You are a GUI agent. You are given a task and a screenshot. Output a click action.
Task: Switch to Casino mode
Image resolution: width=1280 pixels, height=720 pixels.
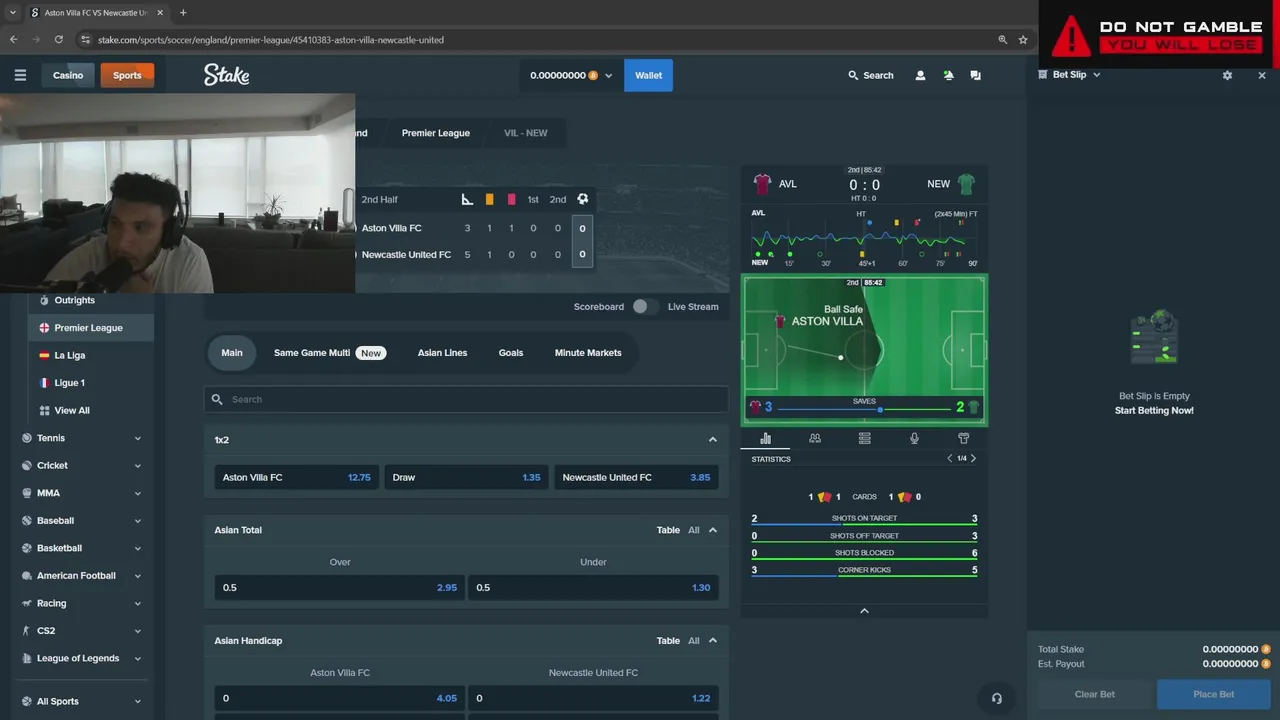[68, 75]
